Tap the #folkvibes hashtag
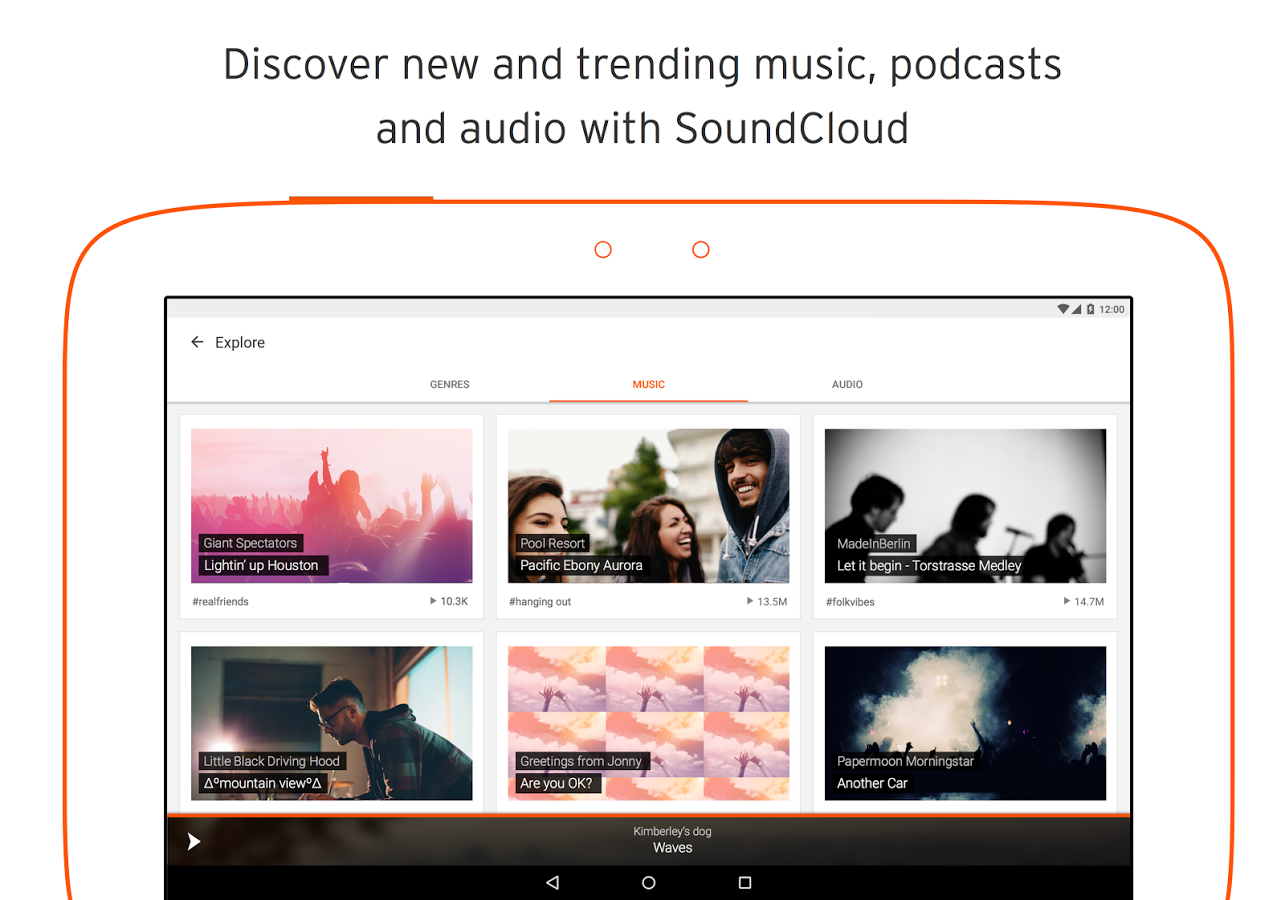1285x900 pixels. (x=850, y=602)
